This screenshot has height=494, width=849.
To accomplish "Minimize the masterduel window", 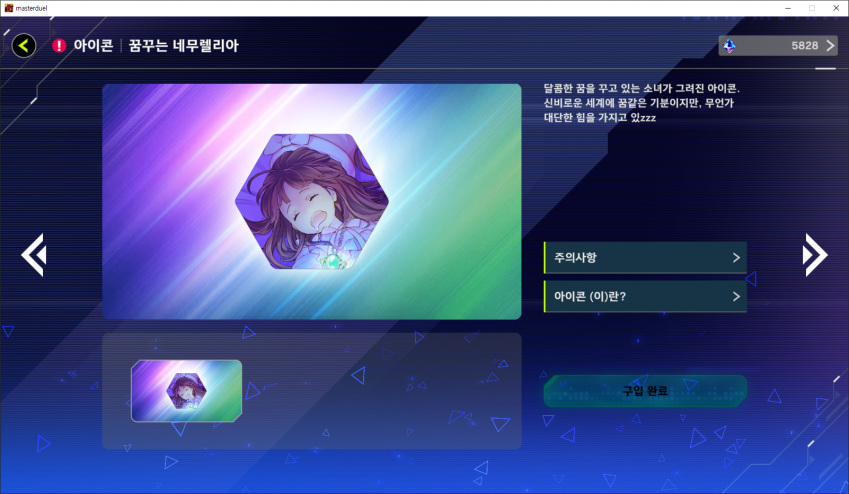I will 788,8.
